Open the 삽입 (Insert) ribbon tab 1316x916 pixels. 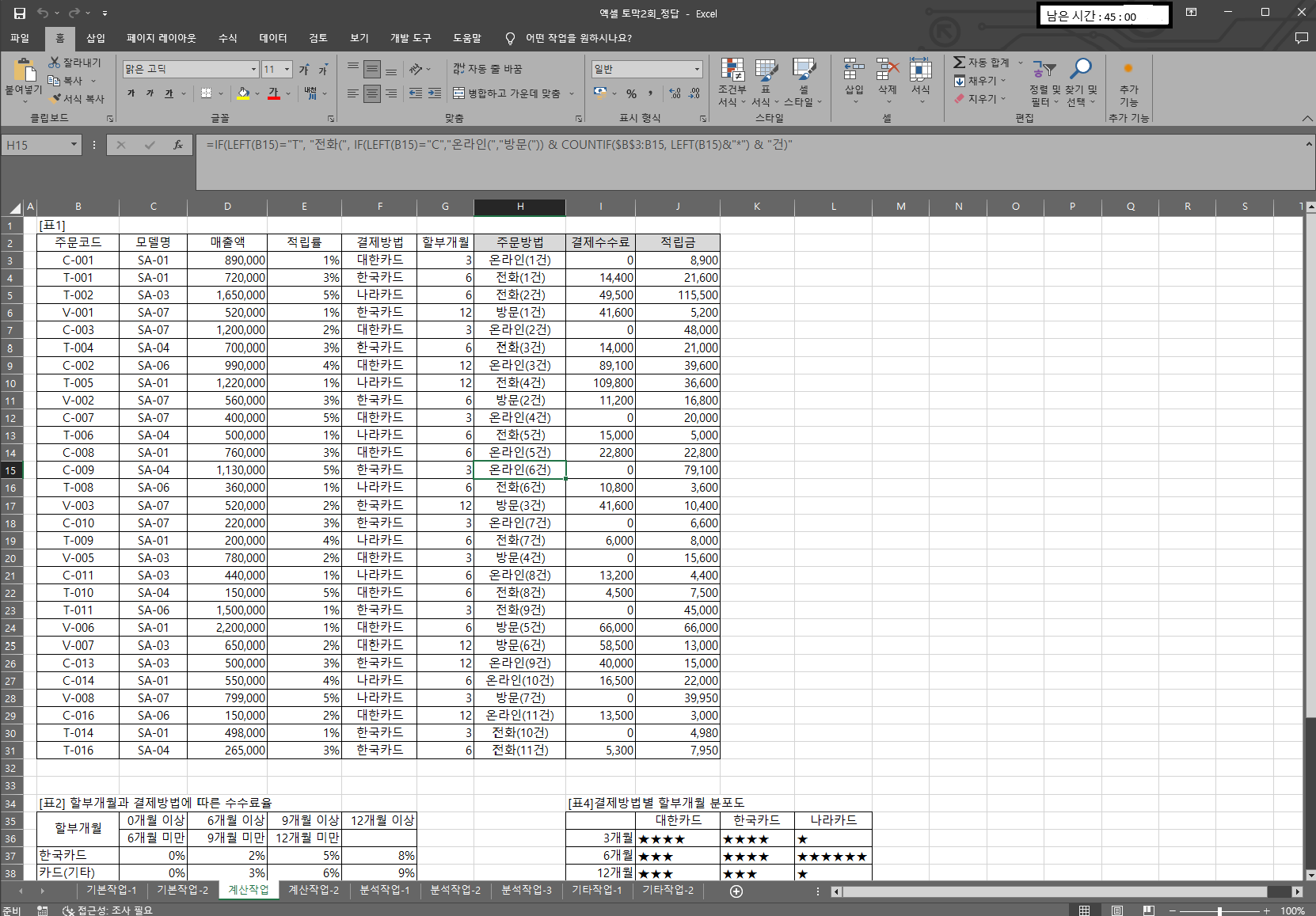[x=96, y=38]
